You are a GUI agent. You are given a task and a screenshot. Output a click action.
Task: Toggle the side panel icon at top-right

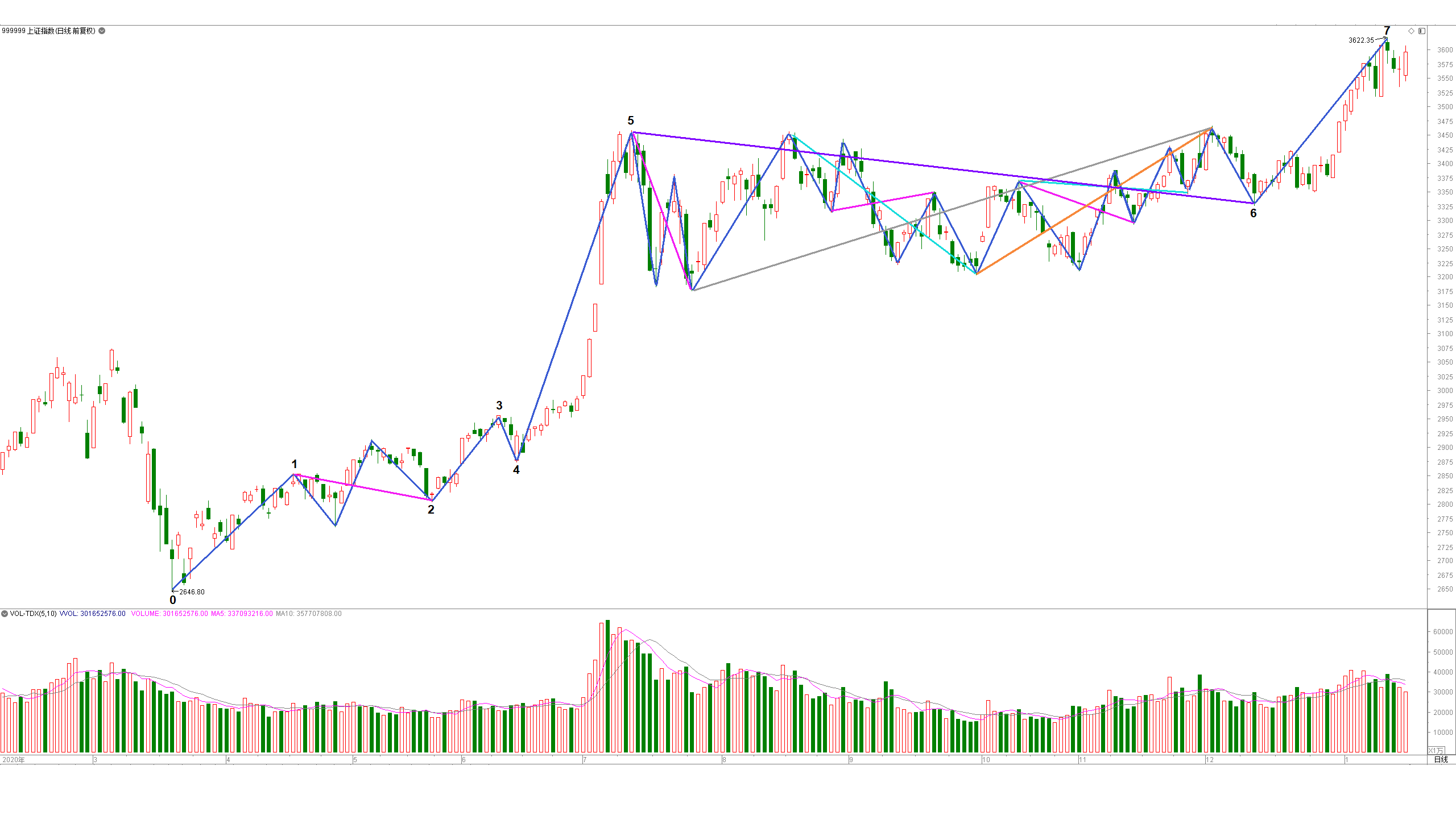1421,31
